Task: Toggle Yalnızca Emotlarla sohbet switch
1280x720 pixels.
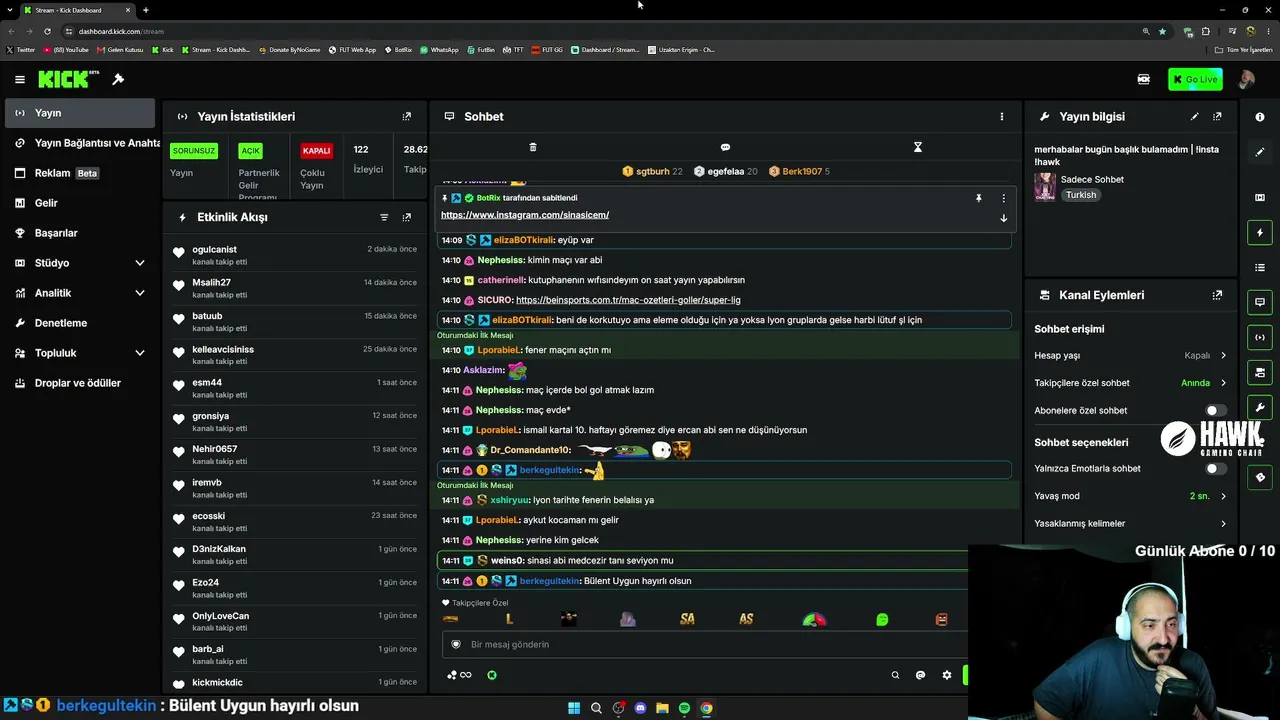Action: (x=1215, y=468)
